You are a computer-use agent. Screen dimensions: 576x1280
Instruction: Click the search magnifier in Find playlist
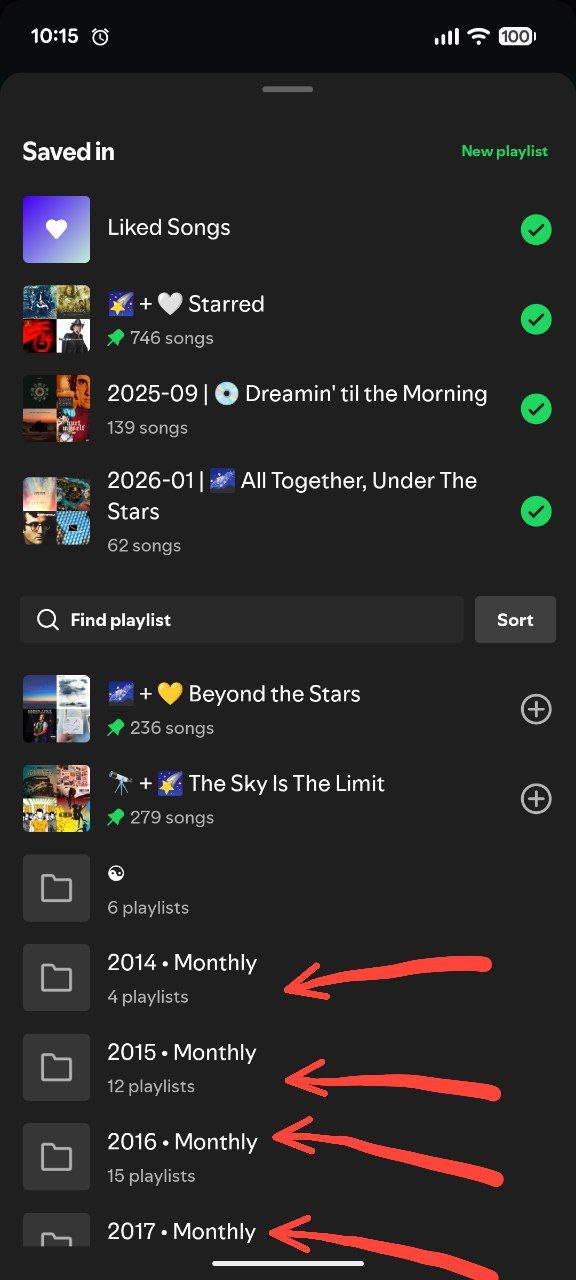pos(47,619)
